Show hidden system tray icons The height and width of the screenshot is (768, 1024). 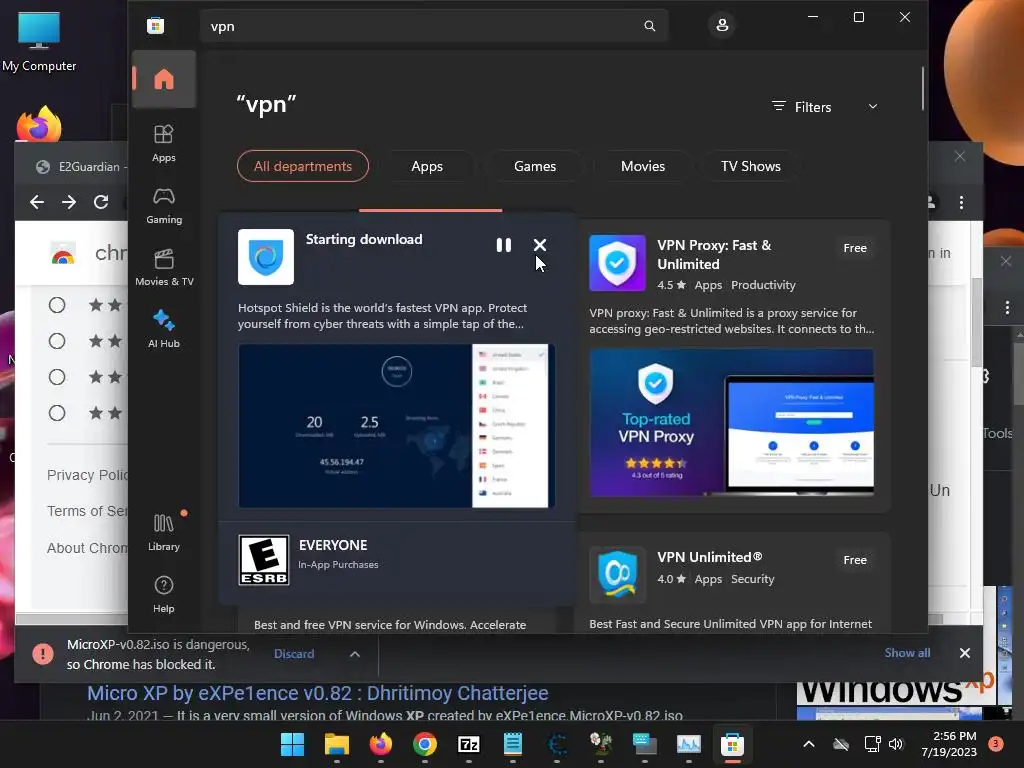(x=808, y=744)
